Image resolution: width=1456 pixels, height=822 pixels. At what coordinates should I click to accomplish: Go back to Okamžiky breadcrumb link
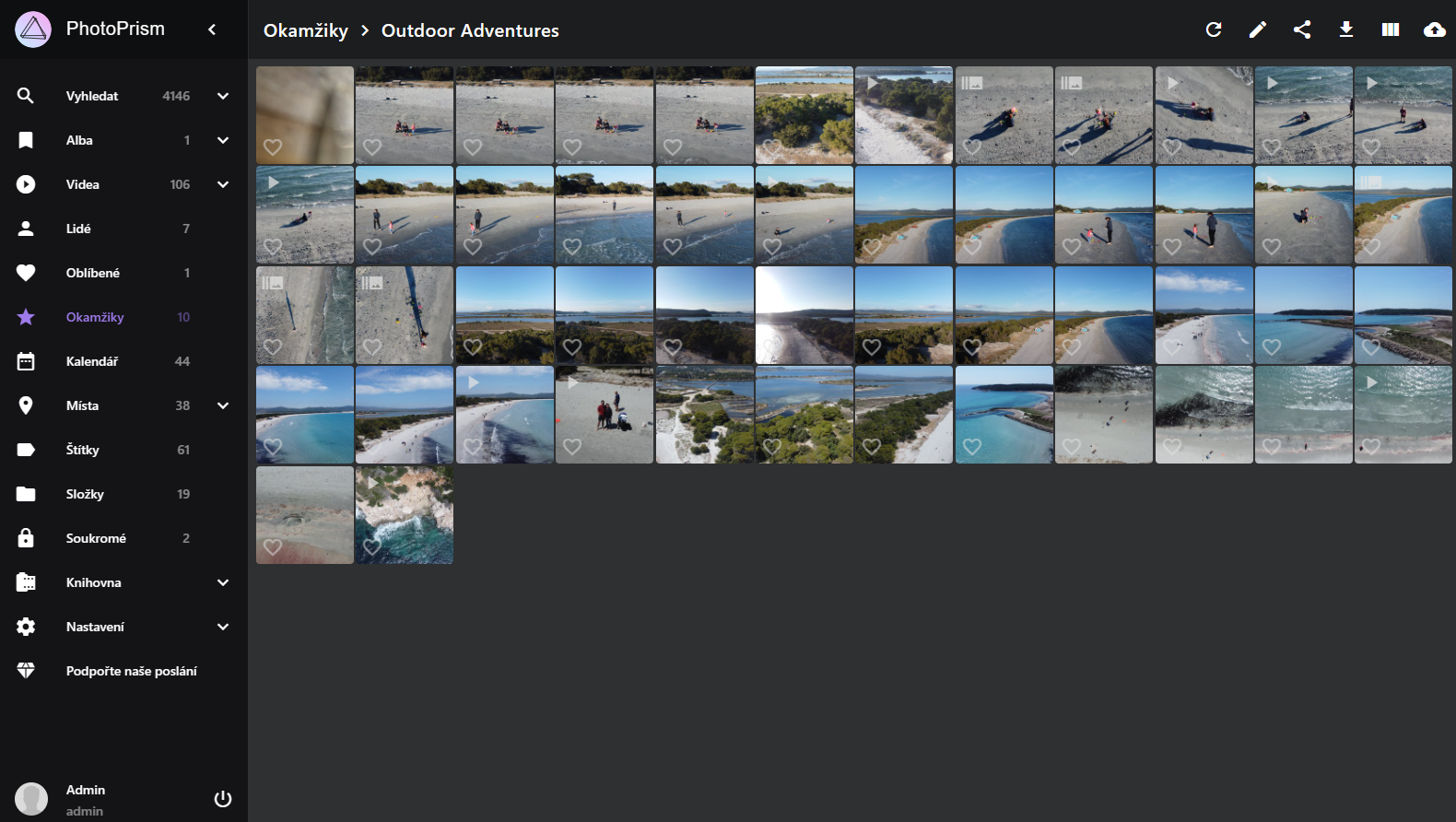click(x=306, y=30)
